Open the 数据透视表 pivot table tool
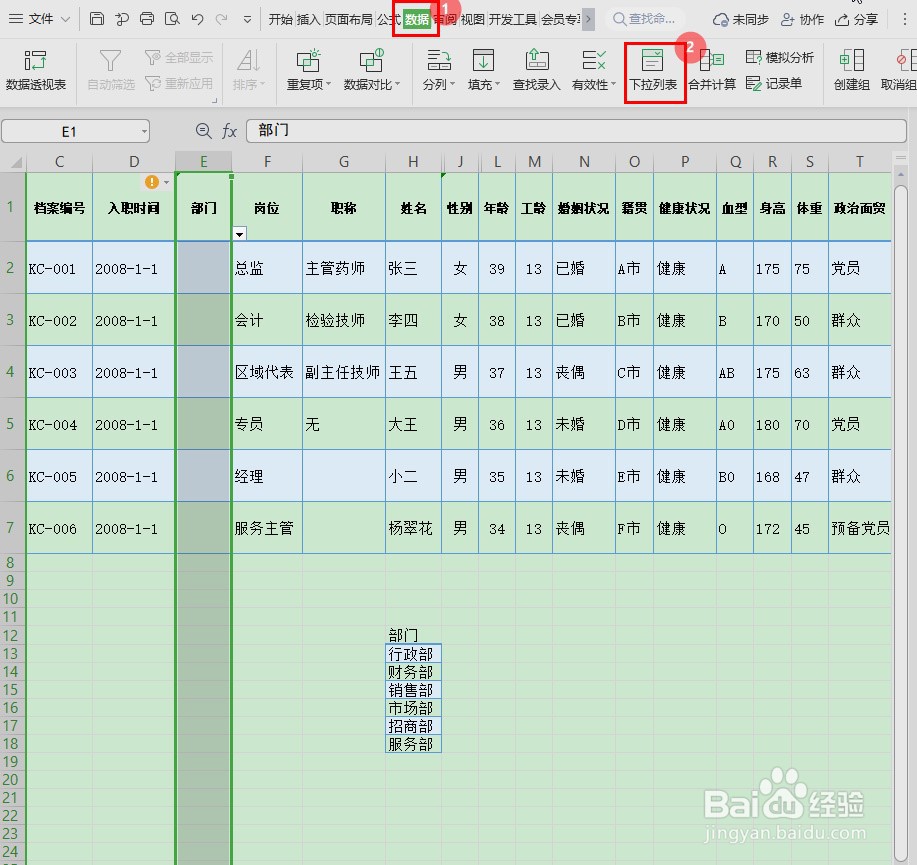 36,70
